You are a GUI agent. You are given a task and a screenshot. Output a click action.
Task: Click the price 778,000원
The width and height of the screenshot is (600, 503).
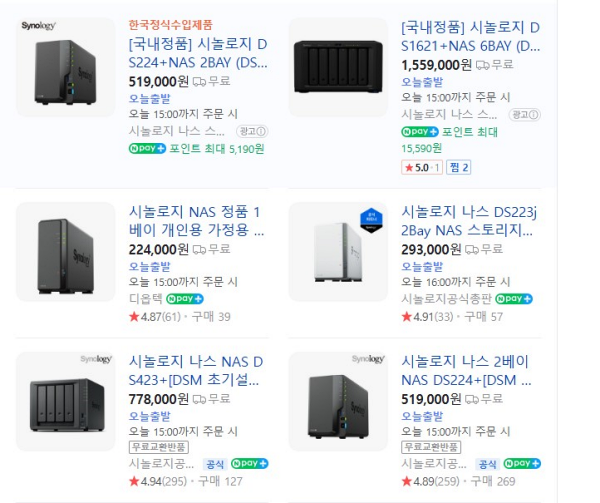159,399
